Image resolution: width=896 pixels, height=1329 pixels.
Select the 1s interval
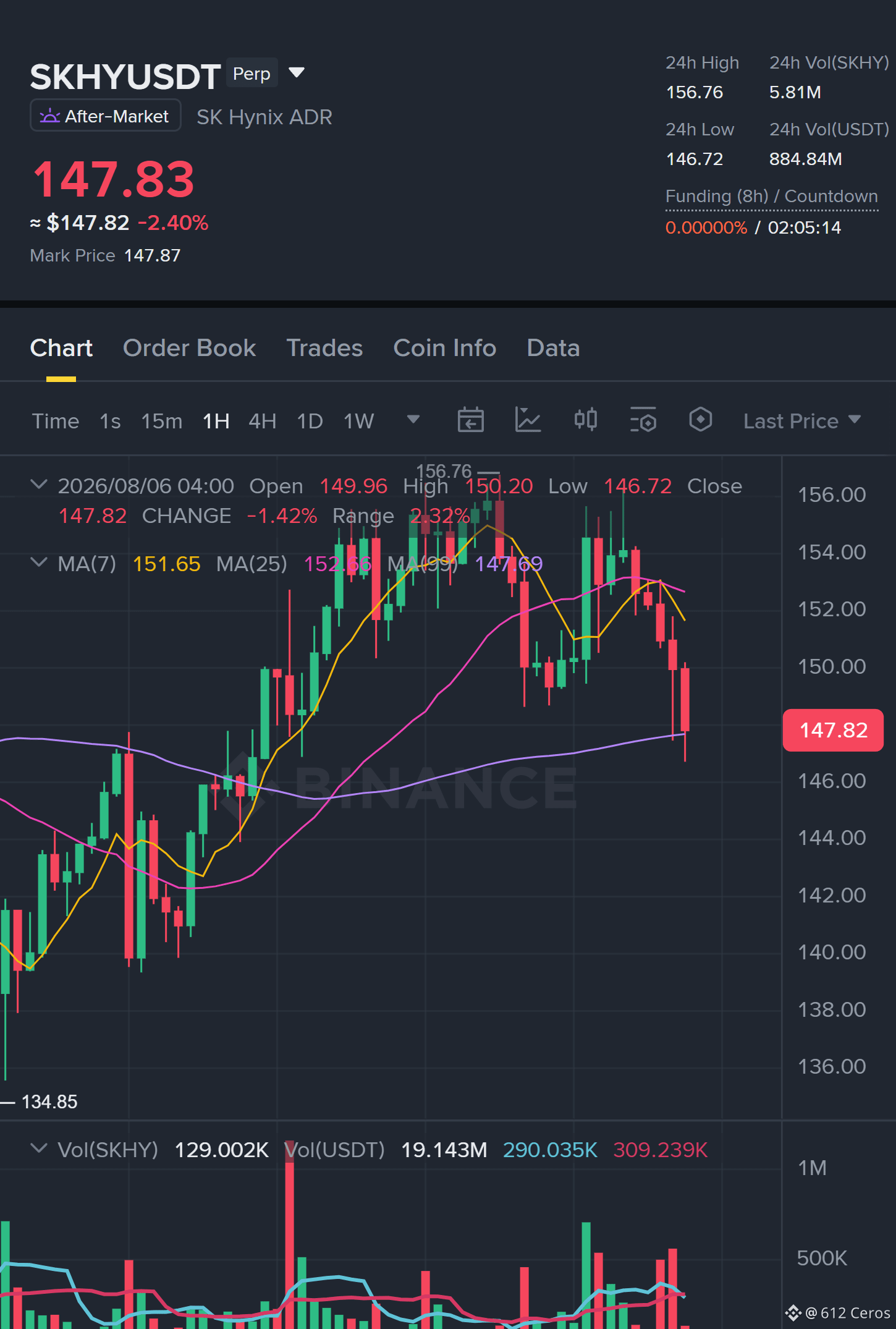pos(110,421)
